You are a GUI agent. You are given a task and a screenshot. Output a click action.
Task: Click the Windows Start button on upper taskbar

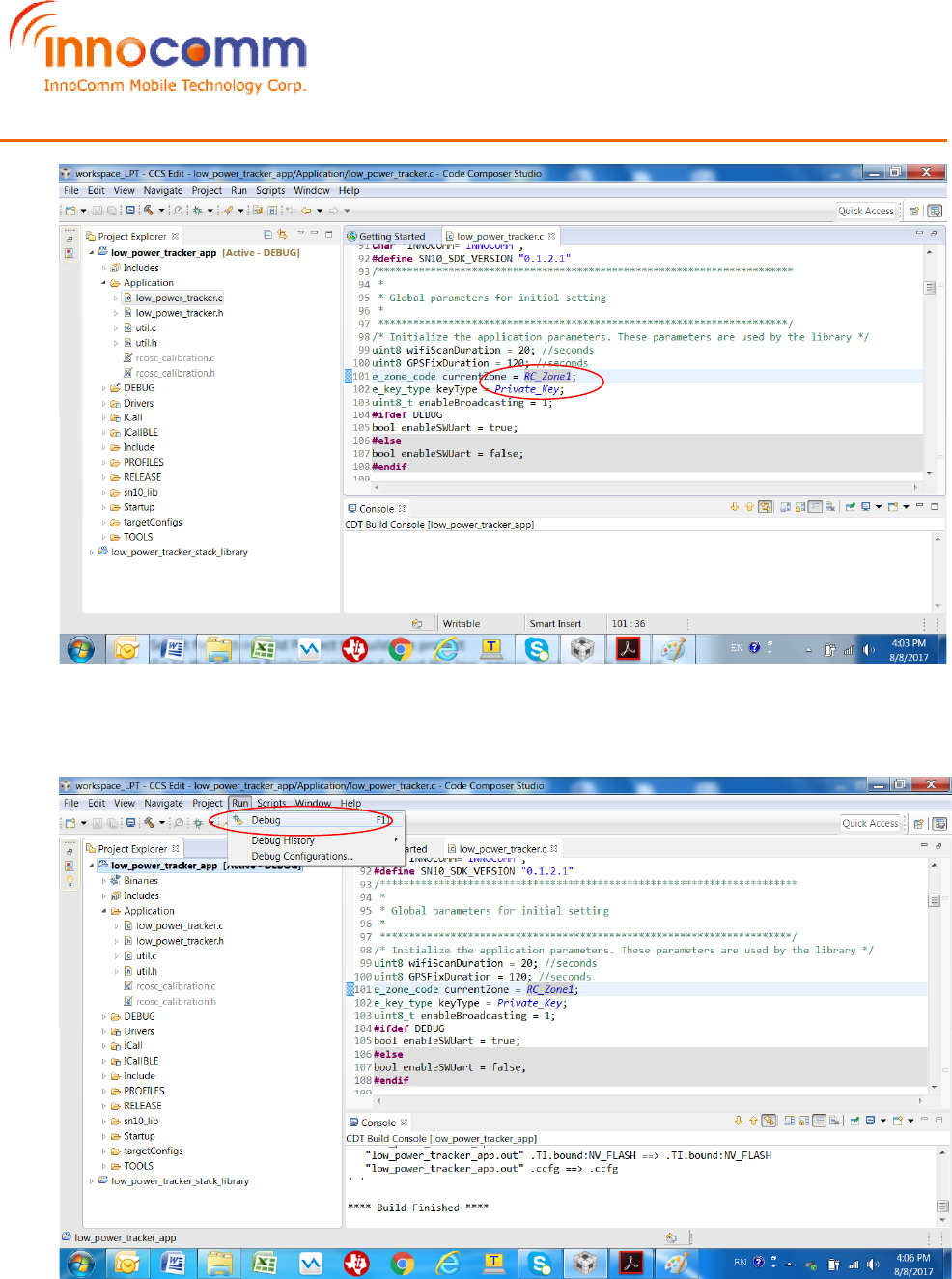point(81,649)
